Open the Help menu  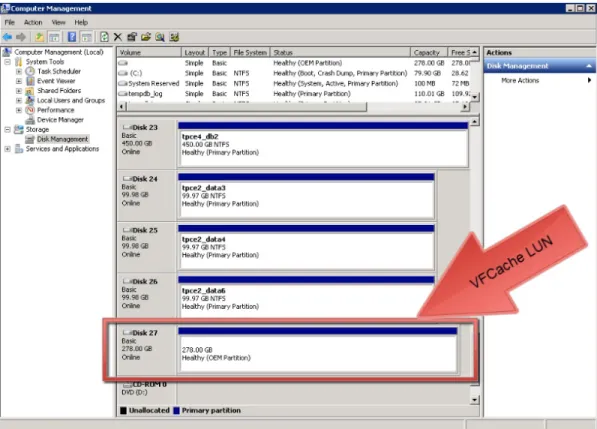pos(81,22)
